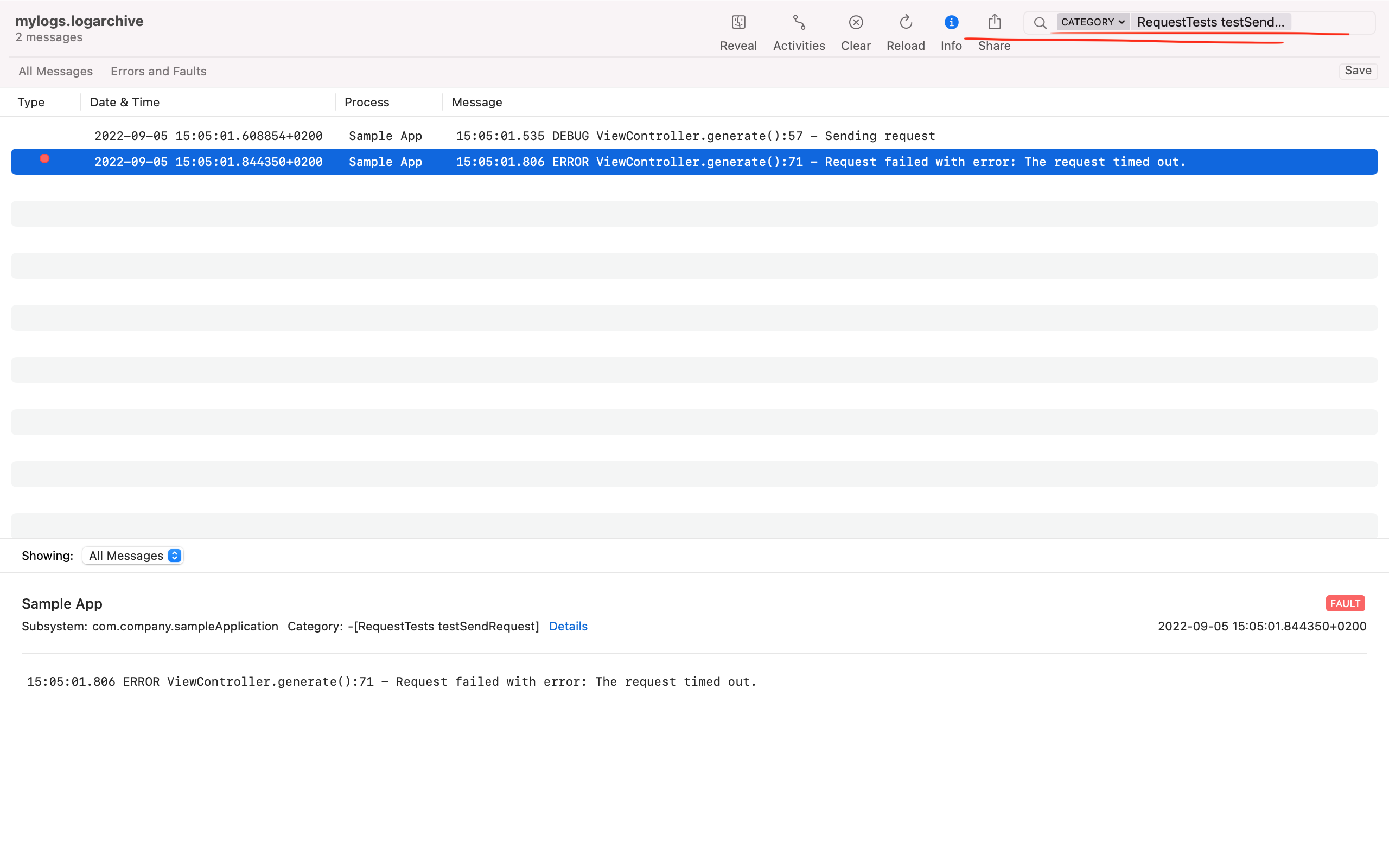Select the All Messages filter tab
Image resolution: width=1389 pixels, height=868 pixels.
pyautogui.click(x=56, y=71)
